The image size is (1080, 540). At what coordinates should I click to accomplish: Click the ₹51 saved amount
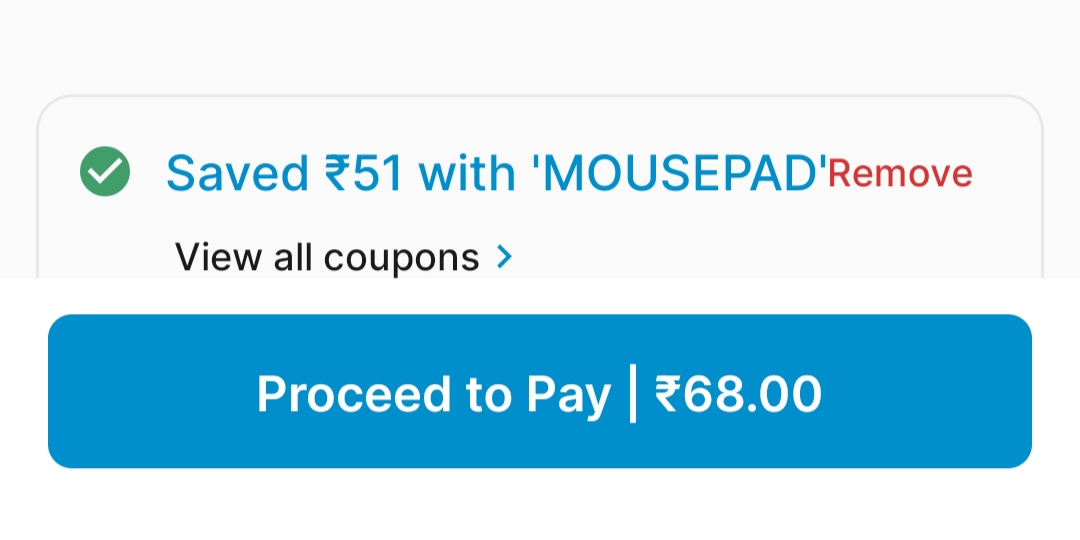coord(364,174)
